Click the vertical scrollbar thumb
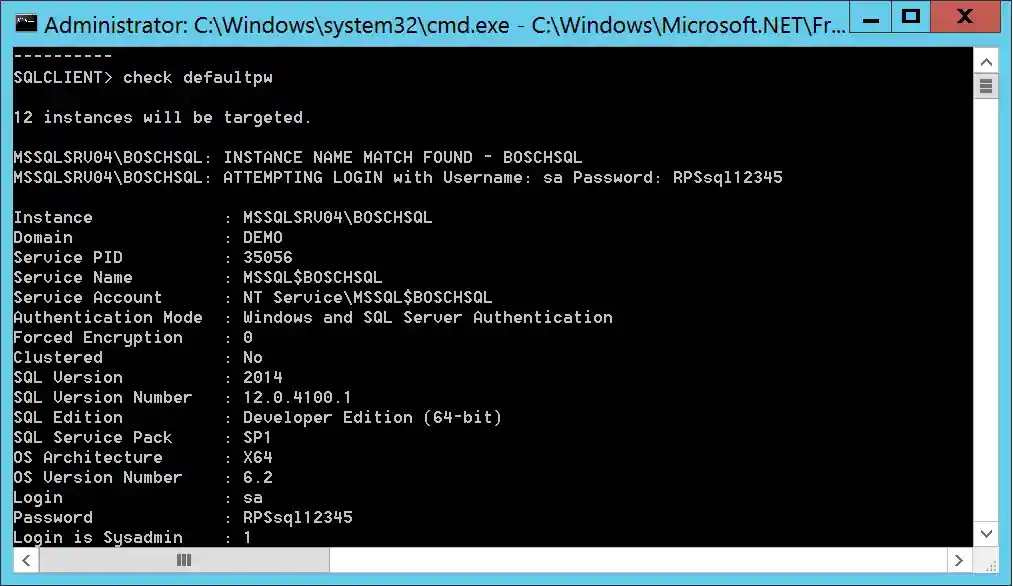Viewport: 1013px width, 586px height. pyautogui.click(x=985, y=87)
